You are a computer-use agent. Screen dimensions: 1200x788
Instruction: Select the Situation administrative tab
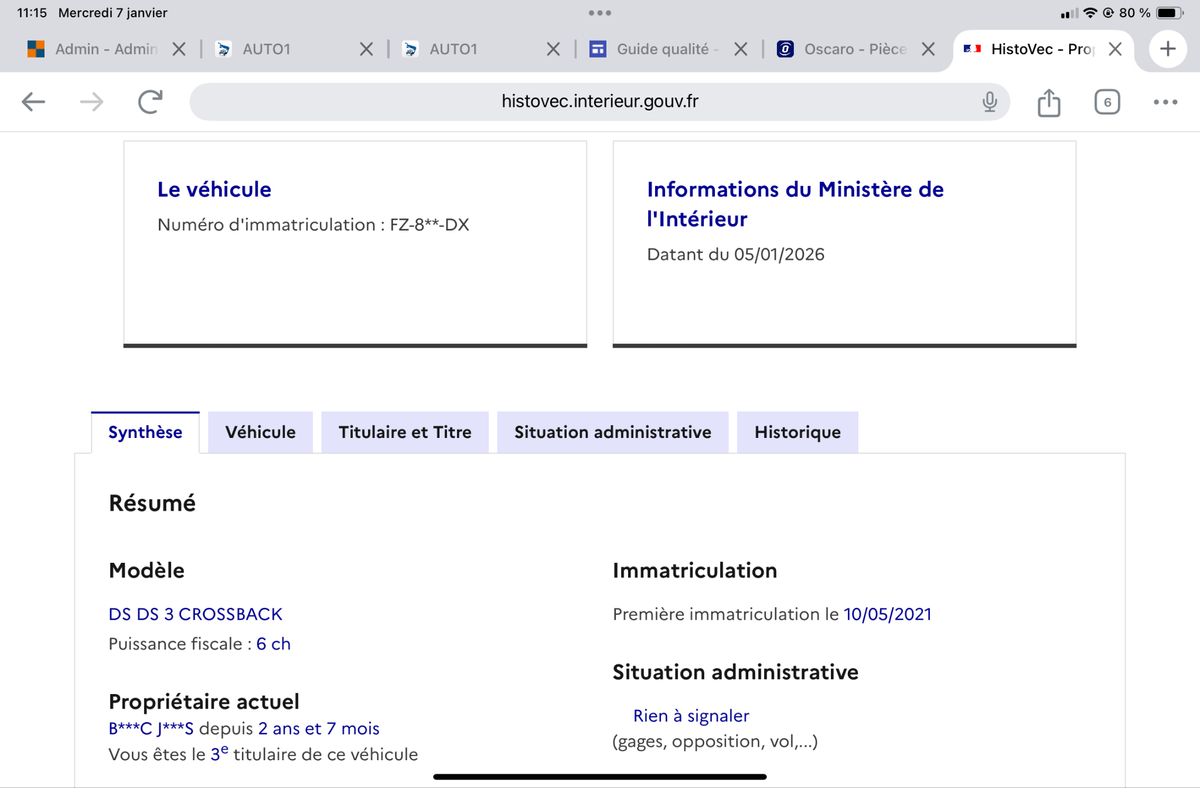point(612,433)
